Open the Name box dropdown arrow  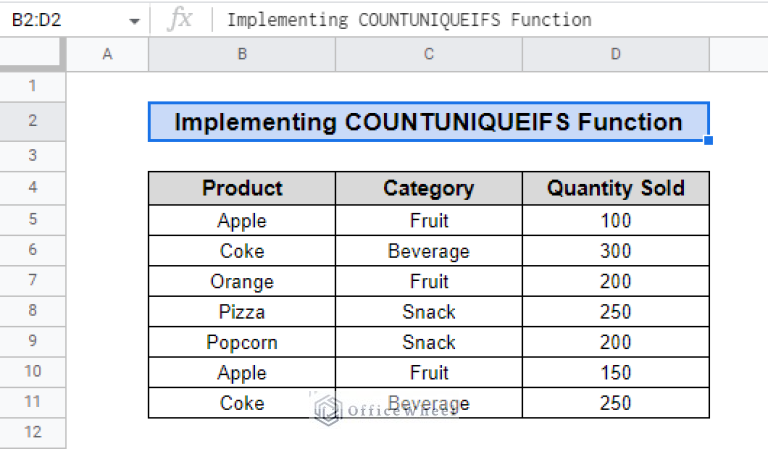click(x=135, y=21)
